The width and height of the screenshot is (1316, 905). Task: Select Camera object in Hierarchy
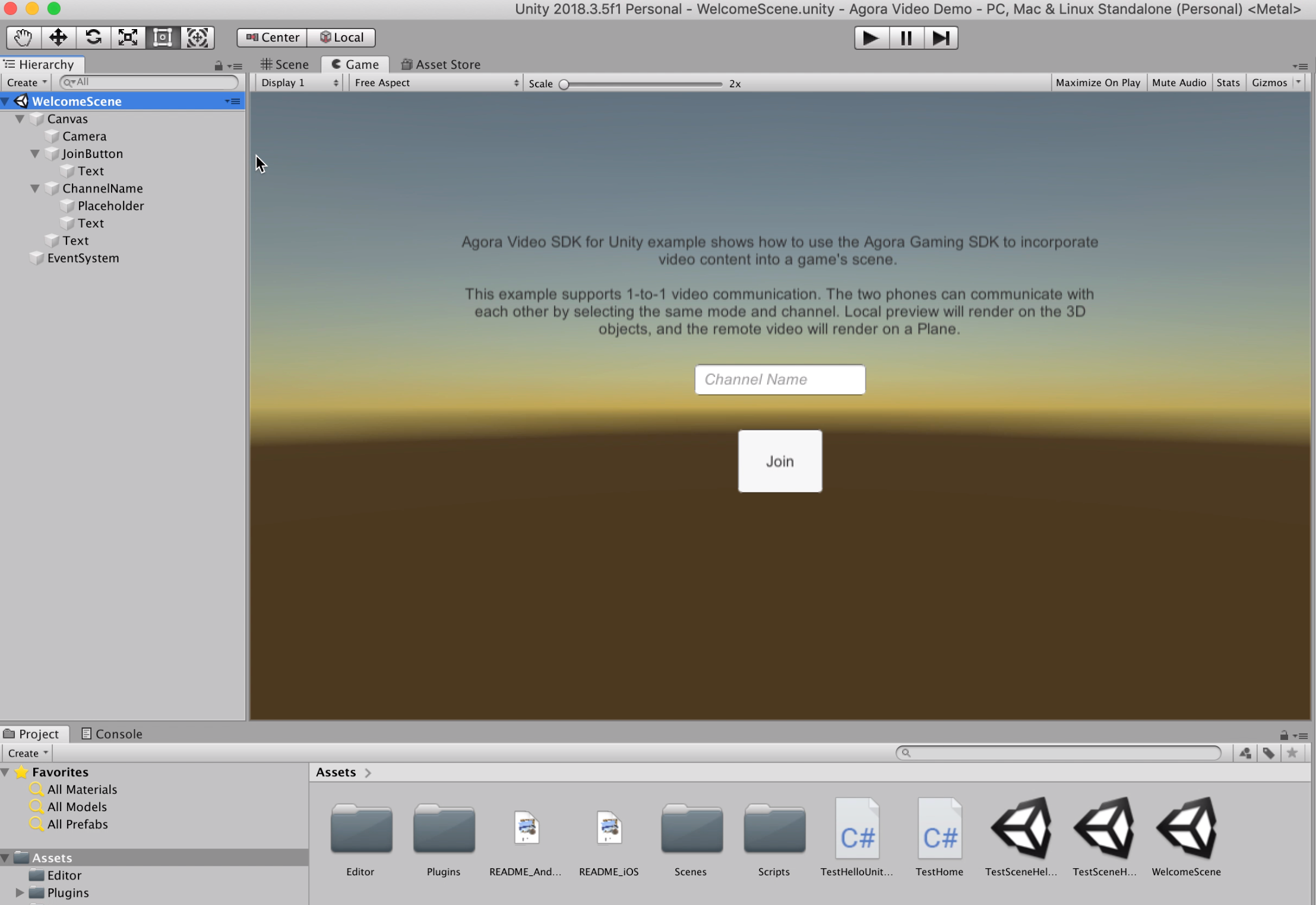[84, 136]
